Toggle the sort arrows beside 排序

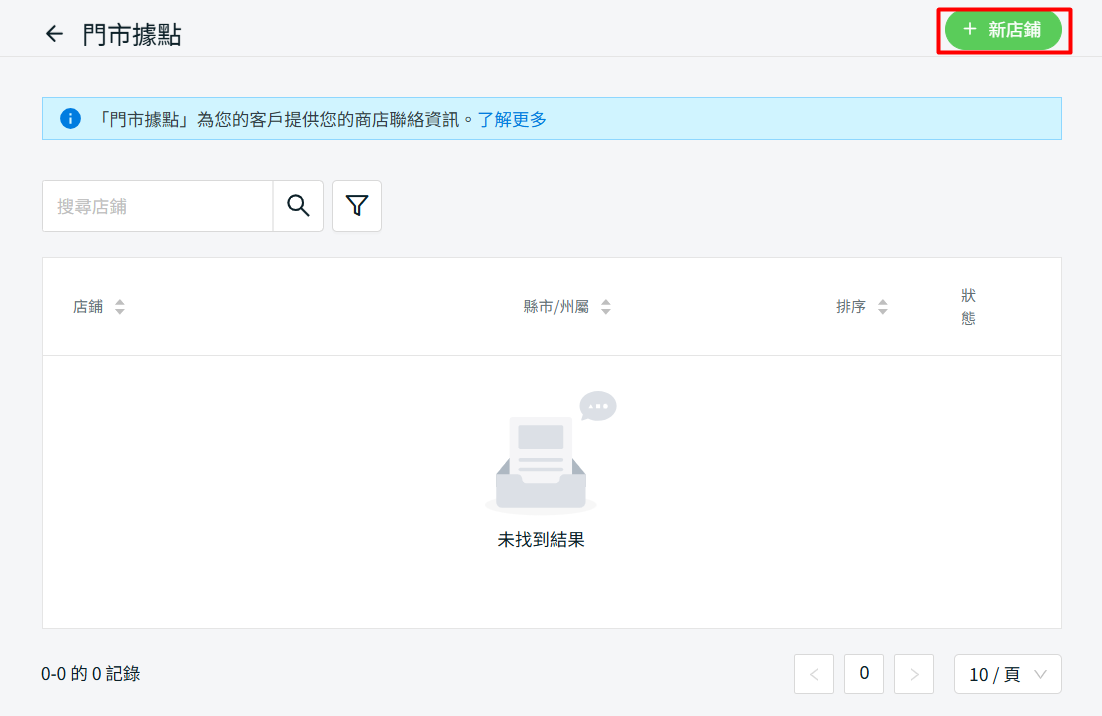[882, 307]
